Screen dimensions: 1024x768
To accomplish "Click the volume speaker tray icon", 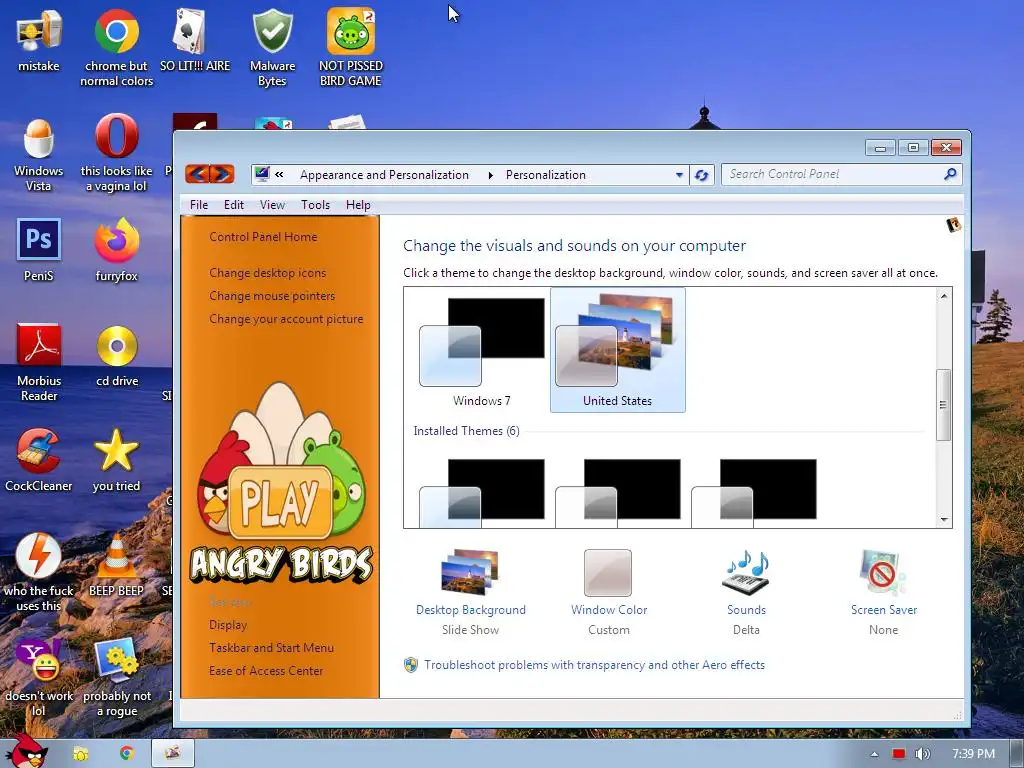I will click(x=922, y=754).
